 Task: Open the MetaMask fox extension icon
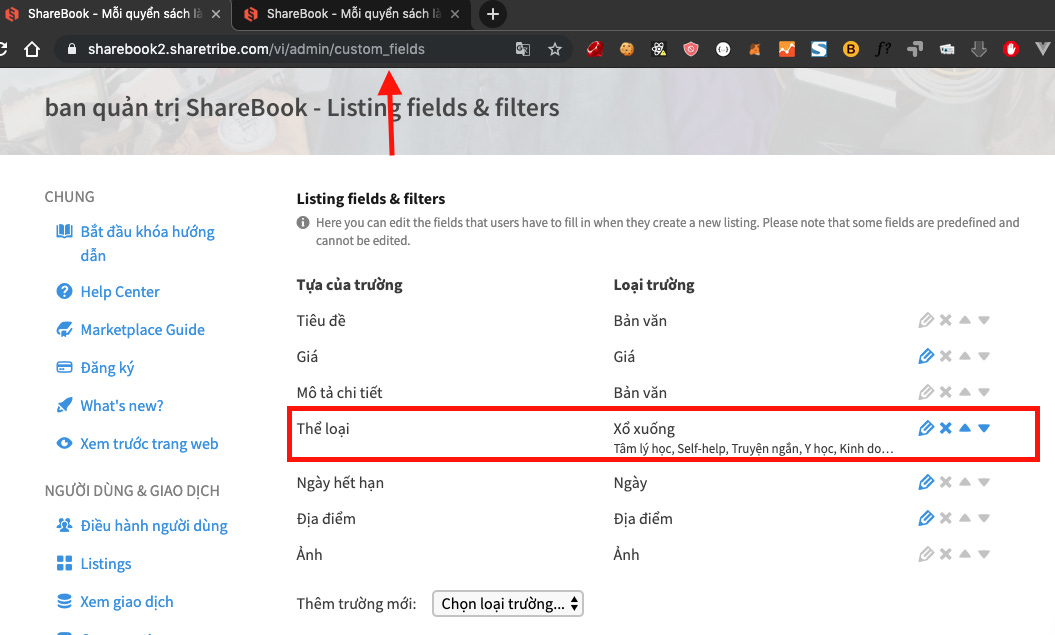(754, 47)
